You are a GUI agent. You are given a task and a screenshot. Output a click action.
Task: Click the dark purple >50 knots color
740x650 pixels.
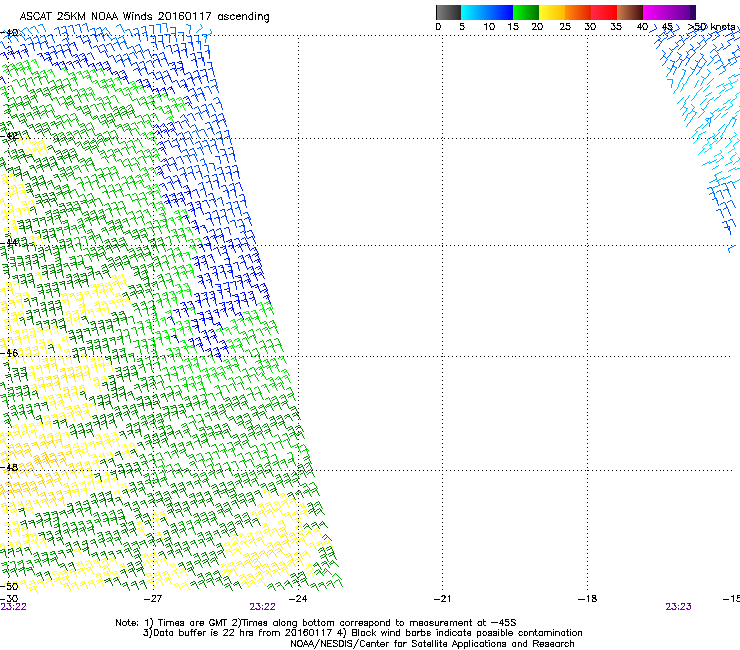click(x=693, y=12)
